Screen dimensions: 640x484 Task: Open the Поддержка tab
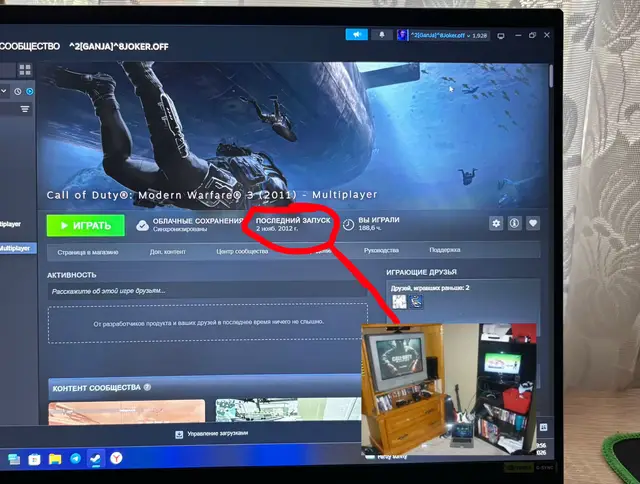tap(444, 250)
